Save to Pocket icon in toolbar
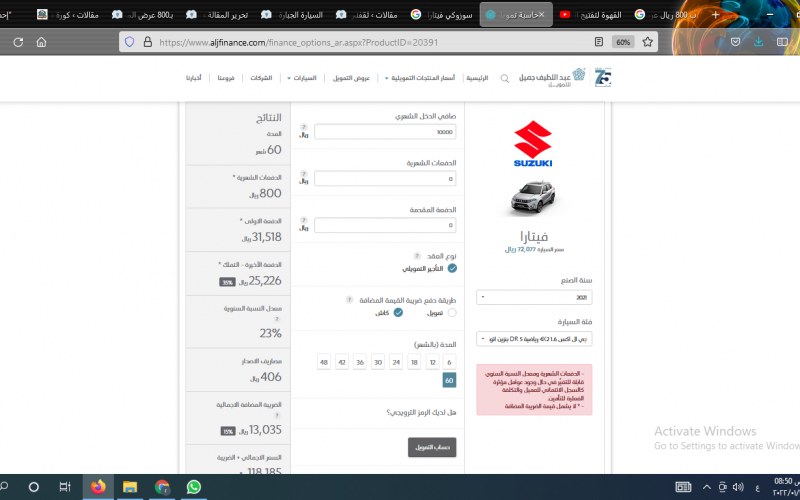Image resolution: width=800 pixels, height=500 pixels. pos(735,42)
